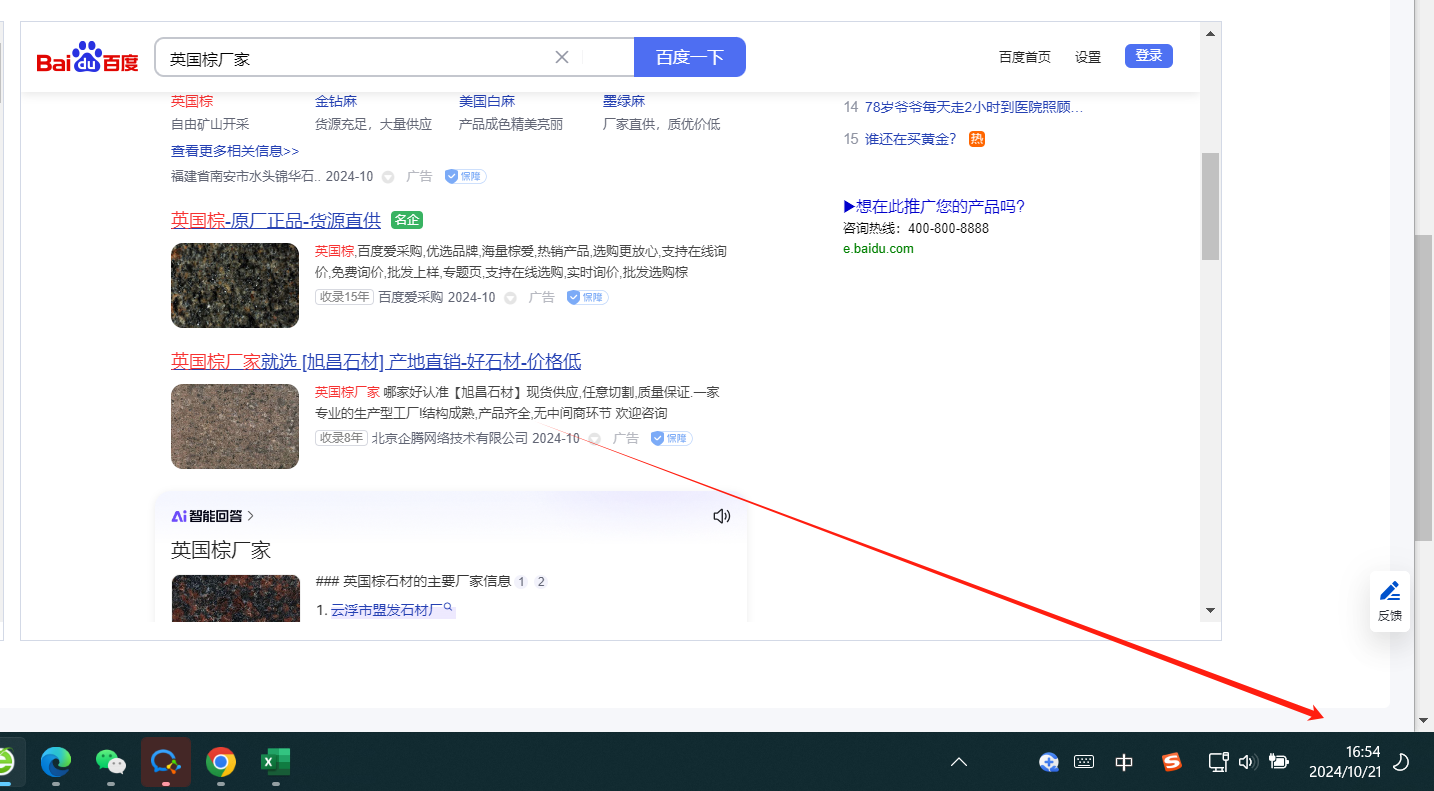Image resolution: width=1434 pixels, height=791 pixels.
Task: Click the inner page vertical scrollbar thumb
Action: (x=1210, y=206)
